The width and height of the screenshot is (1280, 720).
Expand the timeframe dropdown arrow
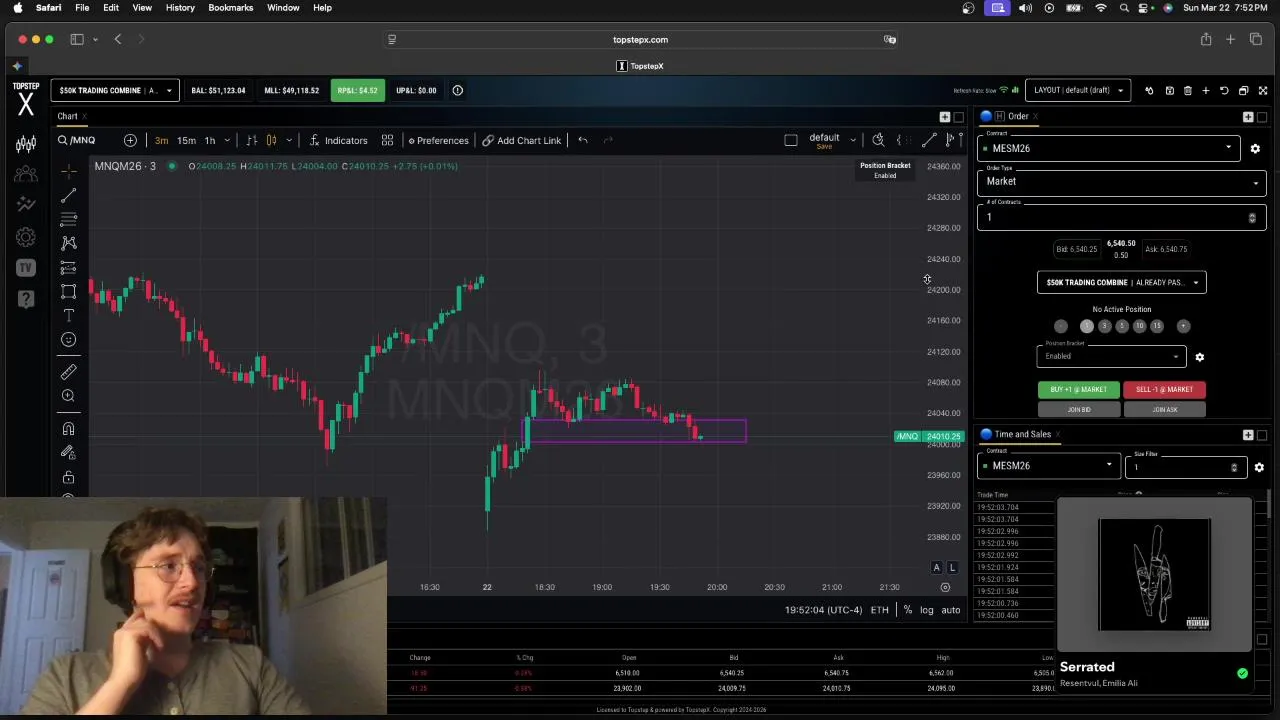tap(227, 140)
